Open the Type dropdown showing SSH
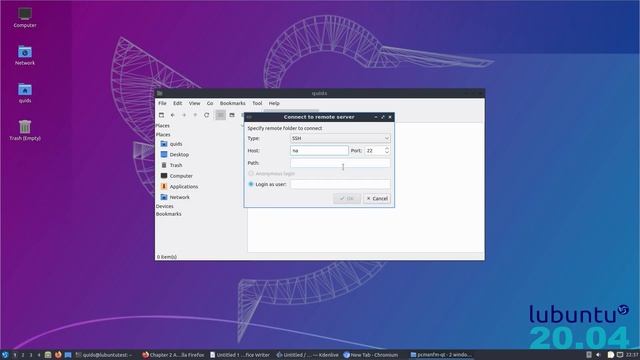 [340, 138]
